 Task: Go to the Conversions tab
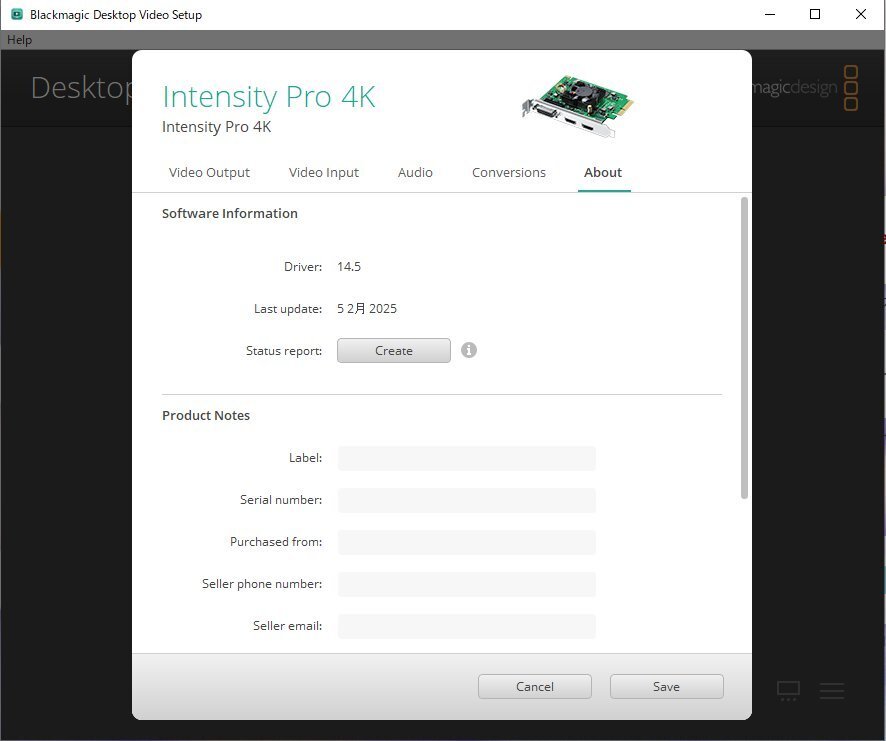tap(509, 172)
